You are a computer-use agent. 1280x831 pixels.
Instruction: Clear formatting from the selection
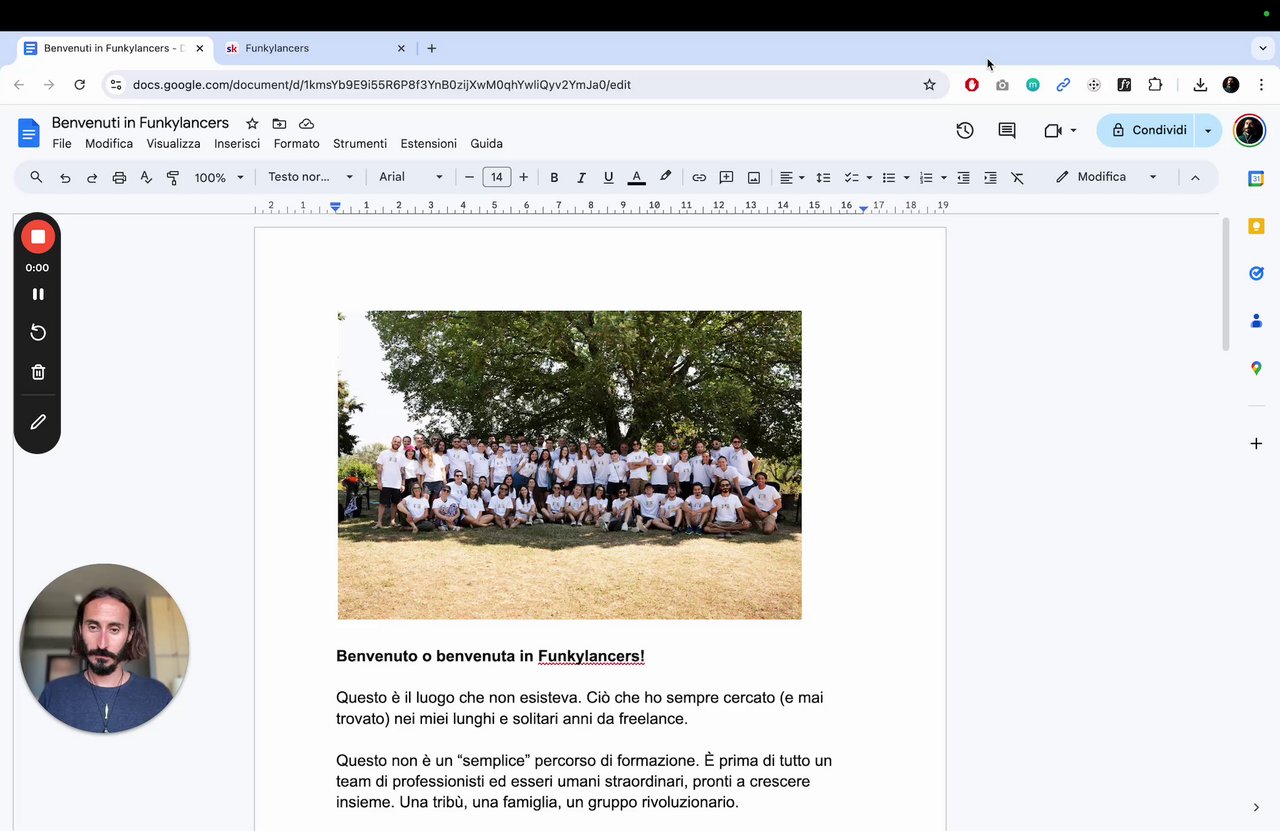(1017, 177)
